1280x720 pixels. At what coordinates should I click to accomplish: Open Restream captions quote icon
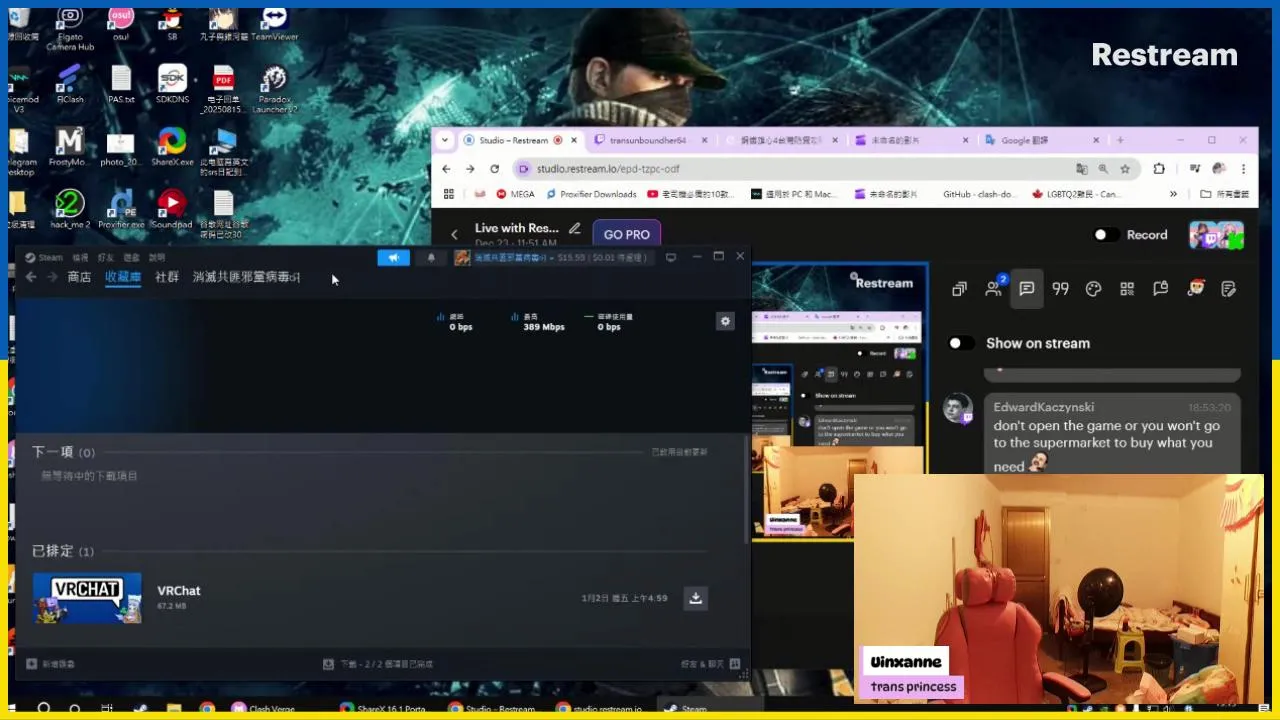1060,289
